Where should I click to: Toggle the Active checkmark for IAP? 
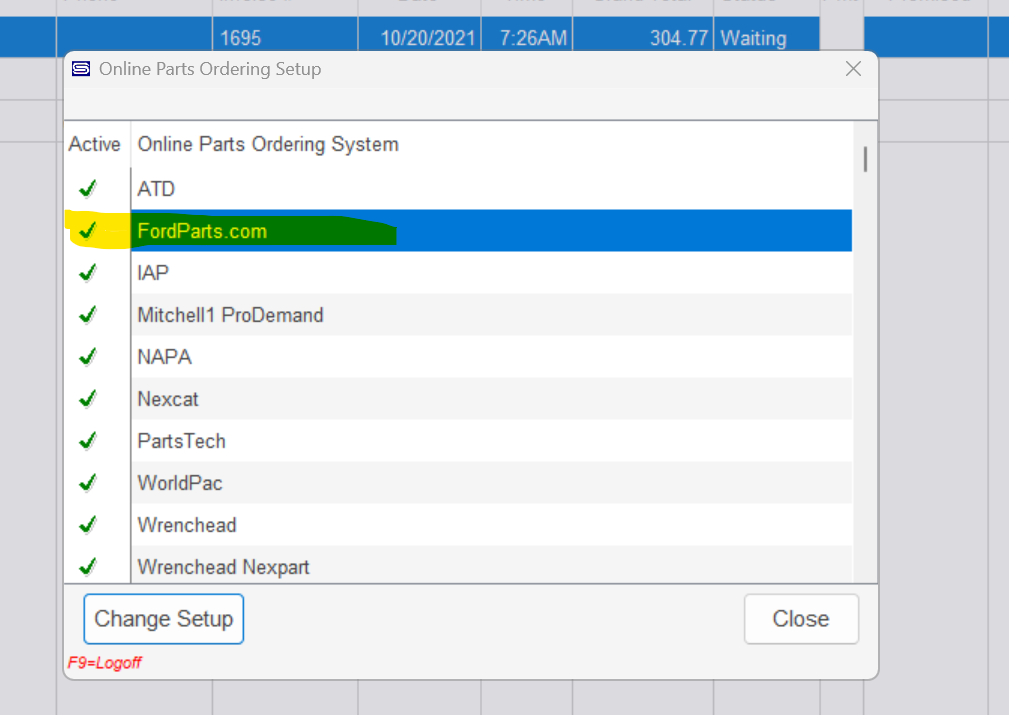point(88,273)
